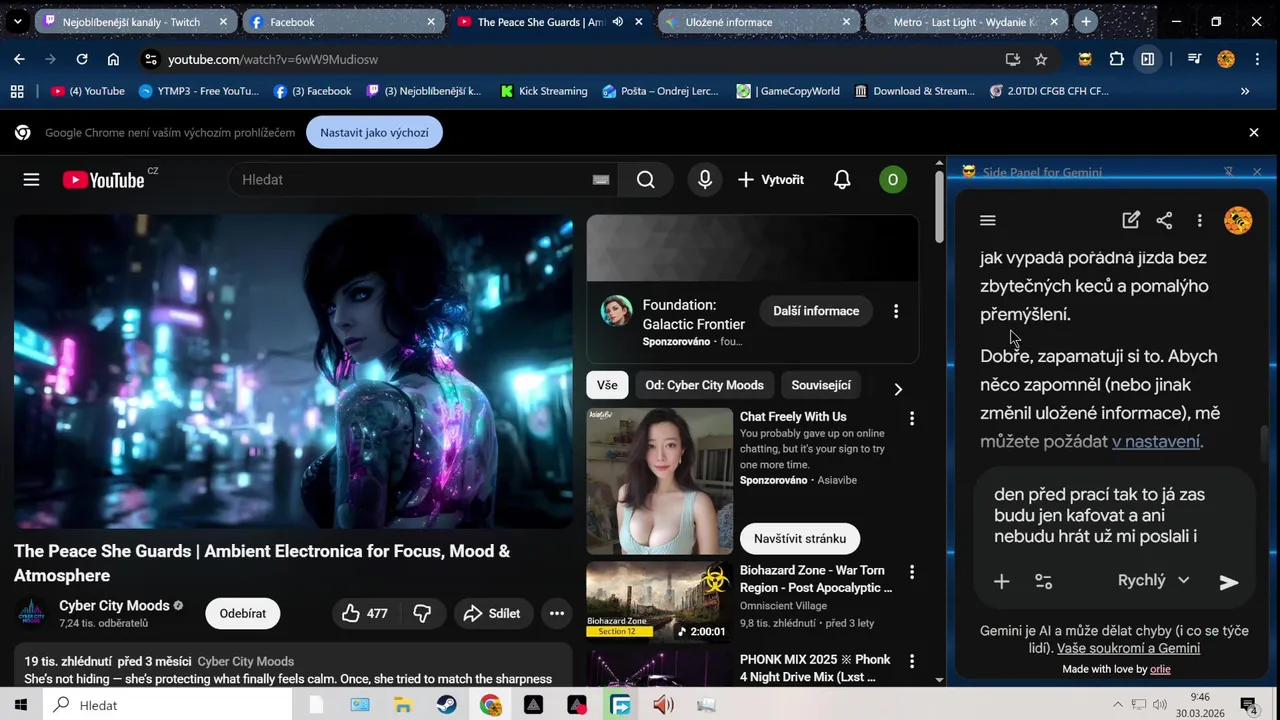1280x720 pixels.
Task: Open the Kick Streaming bookmark
Action: (x=544, y=91)
